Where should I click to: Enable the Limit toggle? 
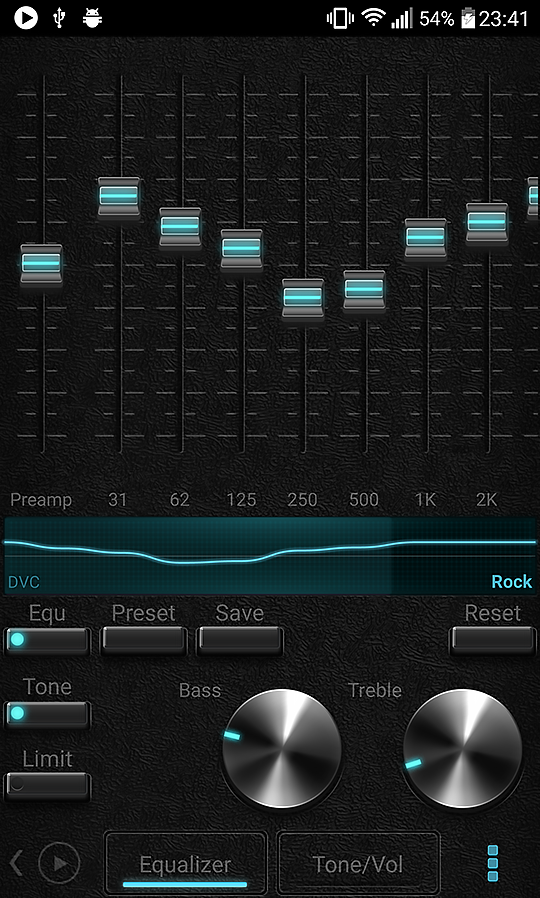tap(48, 786)
